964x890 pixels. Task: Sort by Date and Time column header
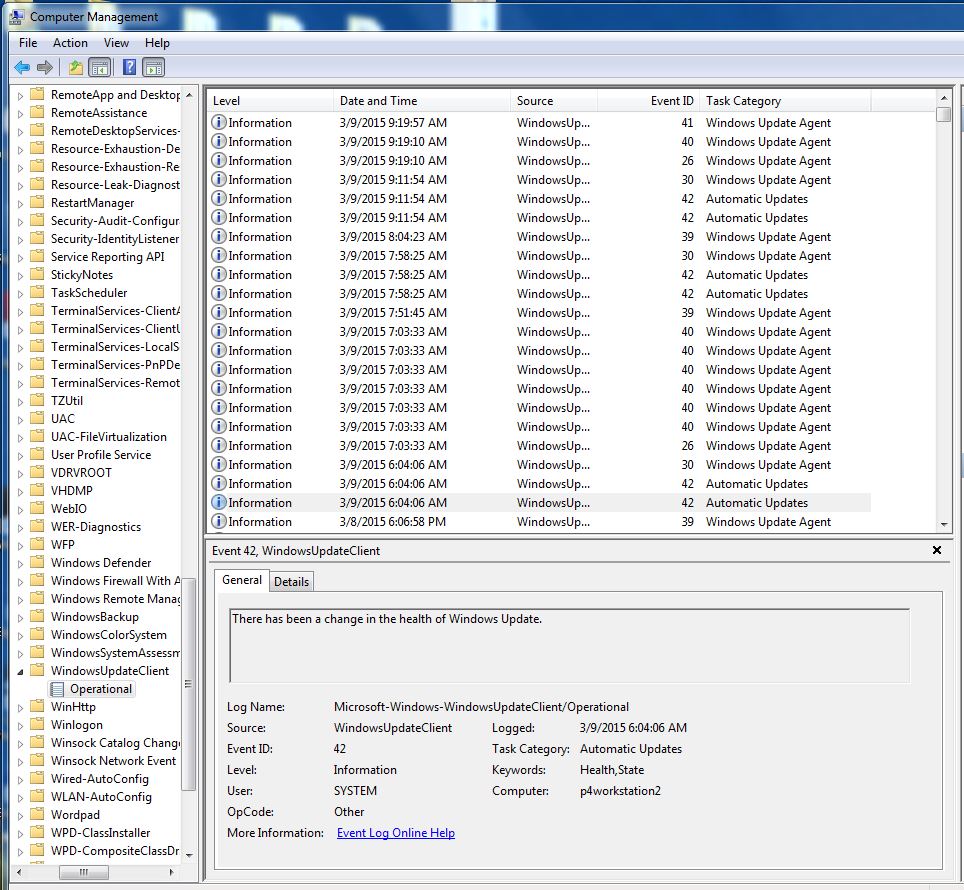click(378, 101)
